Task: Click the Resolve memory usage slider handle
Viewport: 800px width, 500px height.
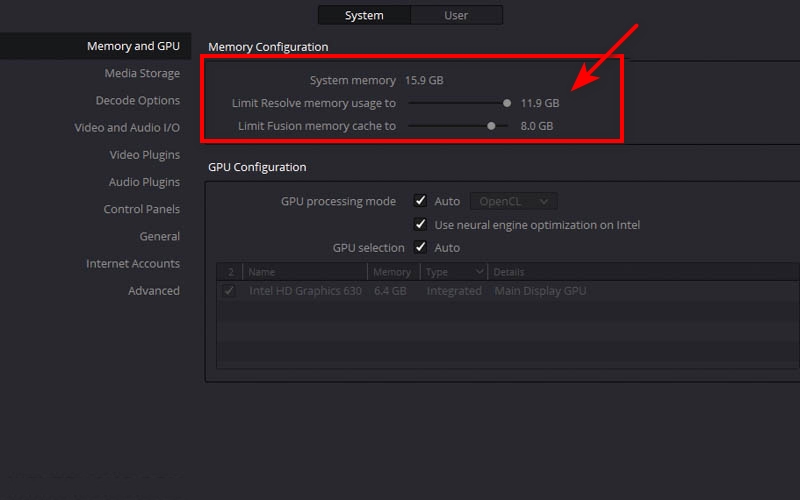Action: pos(507,103)
